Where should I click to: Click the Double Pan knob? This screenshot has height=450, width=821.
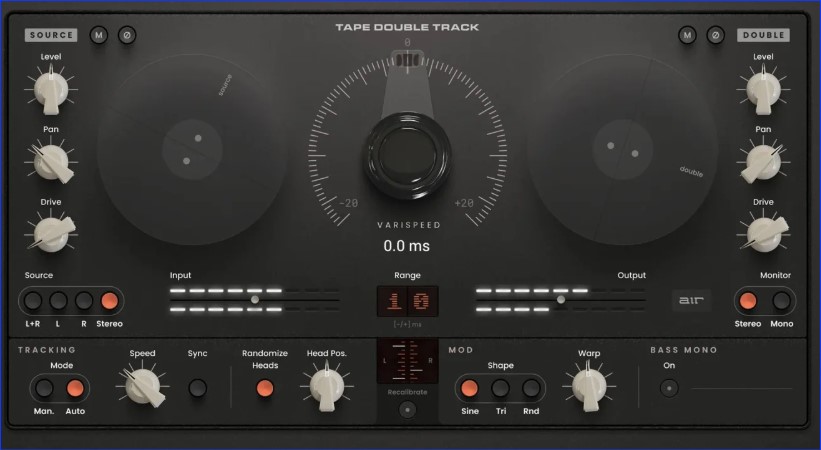click(x=763, y=162)
